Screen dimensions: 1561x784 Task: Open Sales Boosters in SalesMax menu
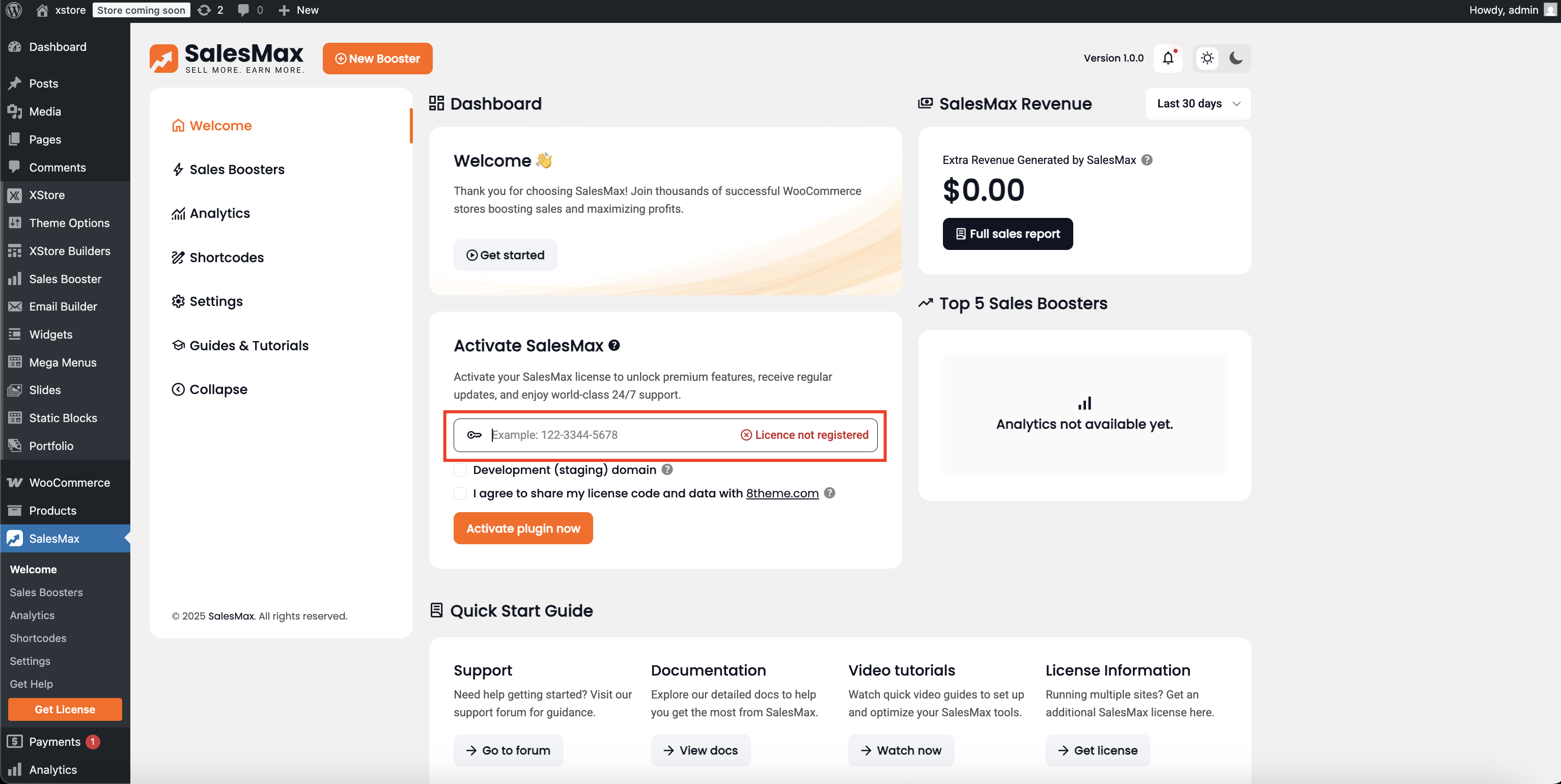click(x=236, y=170)
